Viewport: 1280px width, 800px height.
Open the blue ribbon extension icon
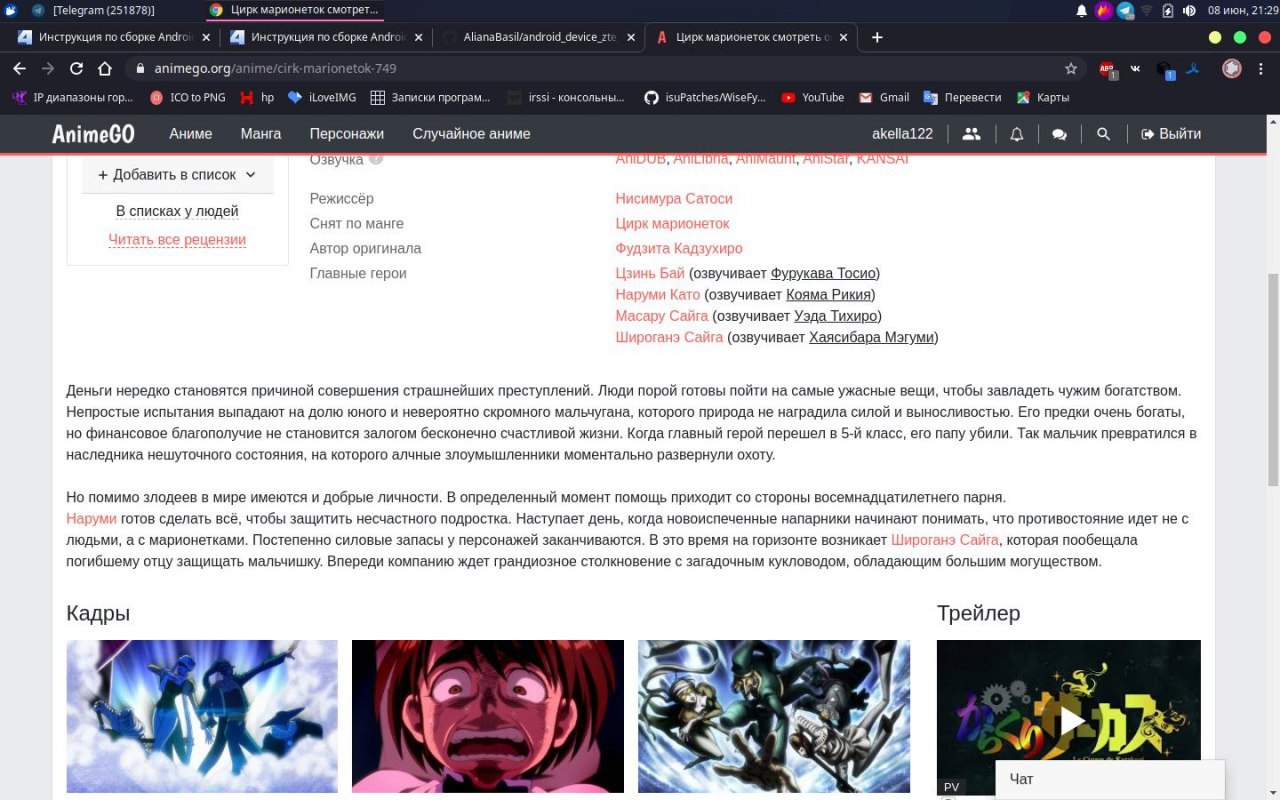pyautogui.click(x=1193, y=69)
